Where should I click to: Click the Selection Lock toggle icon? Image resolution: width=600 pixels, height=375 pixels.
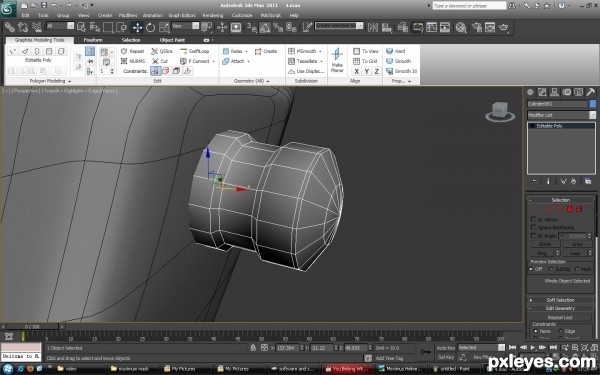pyautogui.click(x=253, y=347)
